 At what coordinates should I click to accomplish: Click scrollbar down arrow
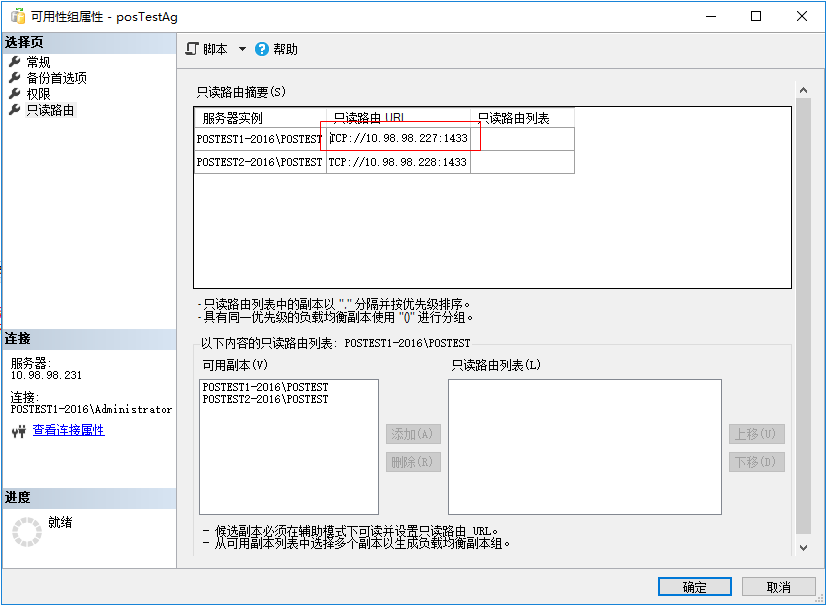(803, 548)
